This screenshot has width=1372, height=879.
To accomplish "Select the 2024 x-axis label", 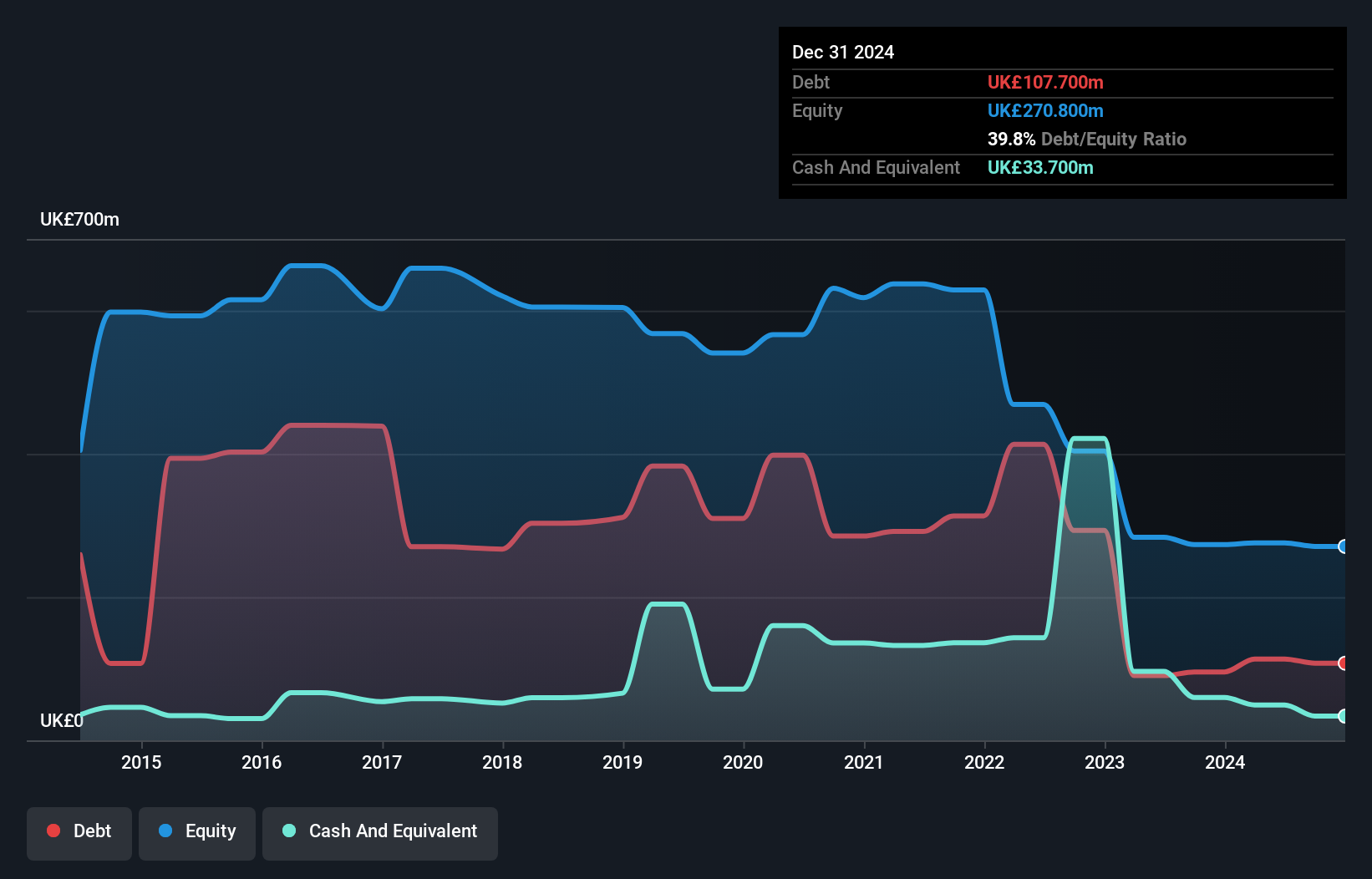I will click(1225, 762).
